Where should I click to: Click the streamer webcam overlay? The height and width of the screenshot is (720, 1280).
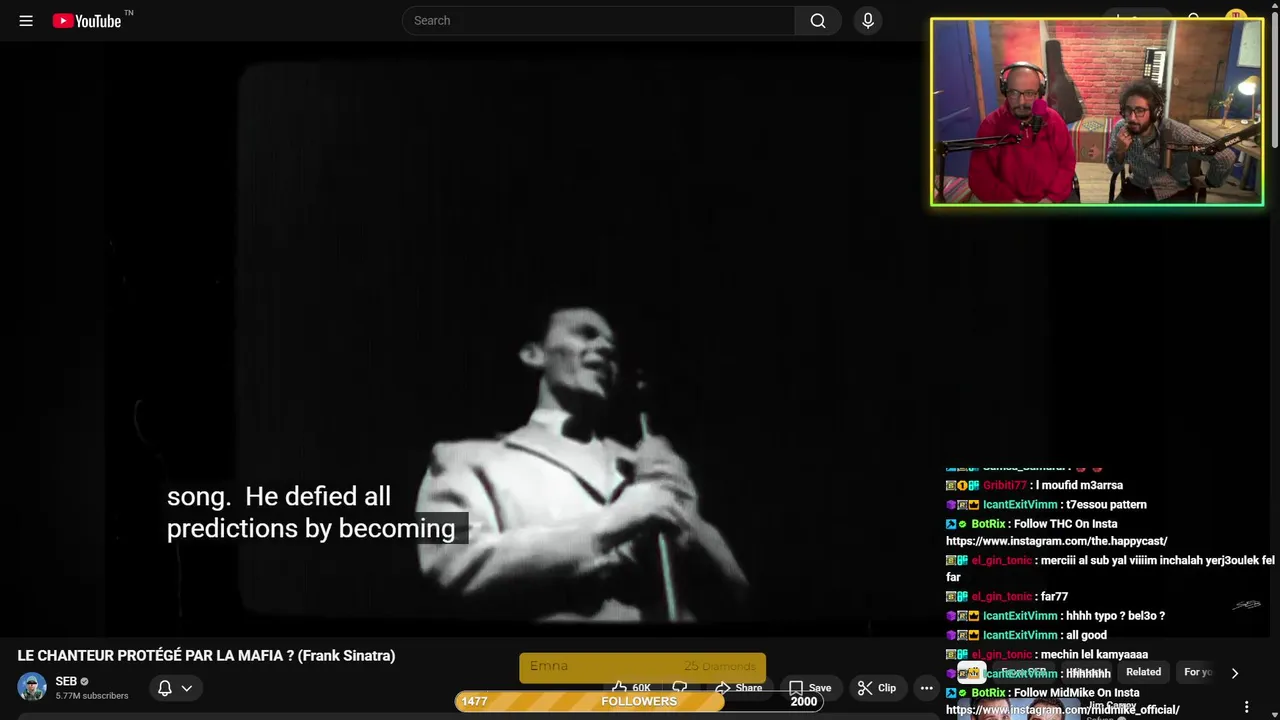tap(1097, 112)
